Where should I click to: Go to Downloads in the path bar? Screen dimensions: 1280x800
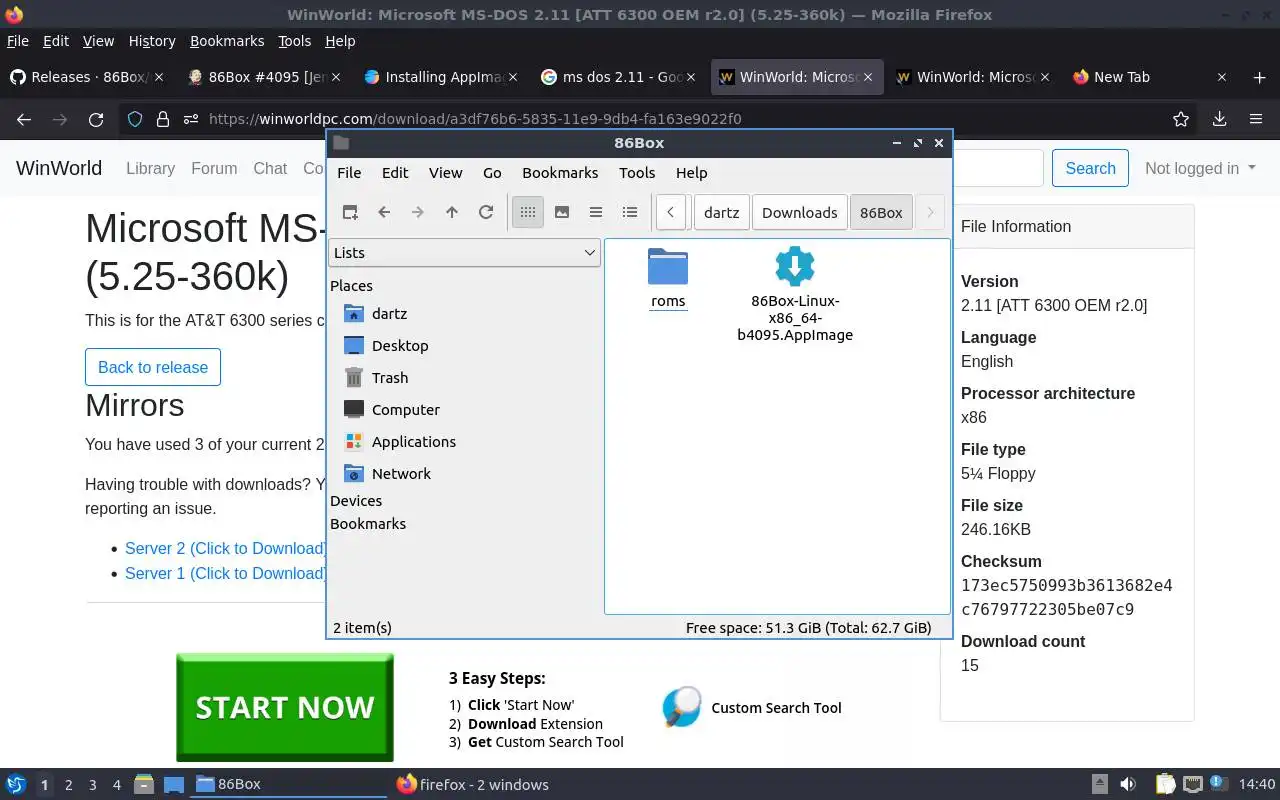coord(800,212)
